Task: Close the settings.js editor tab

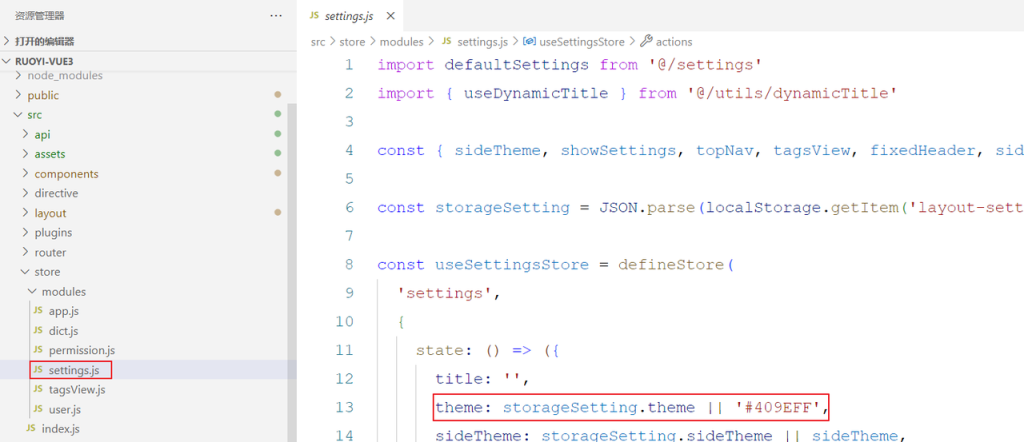Action: click(x=391, y=16)
